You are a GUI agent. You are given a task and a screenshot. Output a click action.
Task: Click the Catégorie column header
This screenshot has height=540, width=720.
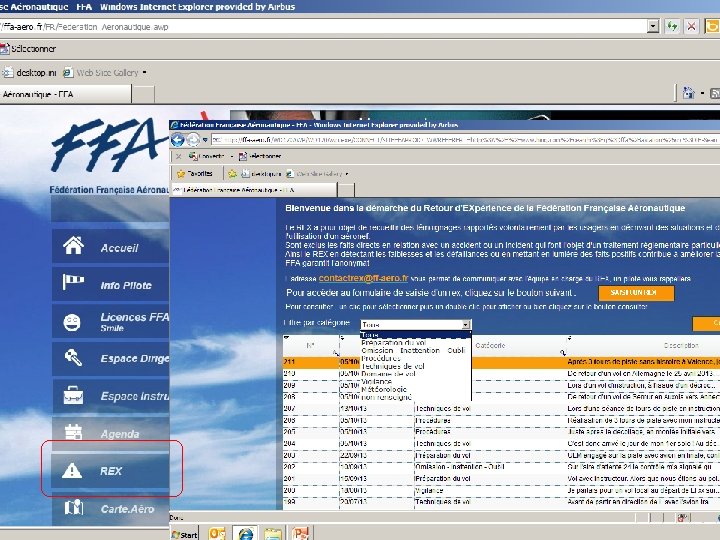490,345
